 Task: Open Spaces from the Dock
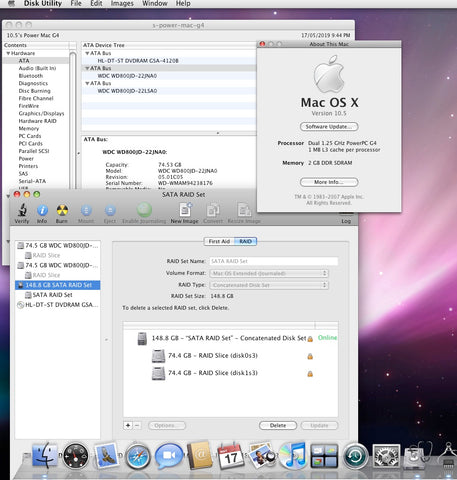tap(324, 456)
